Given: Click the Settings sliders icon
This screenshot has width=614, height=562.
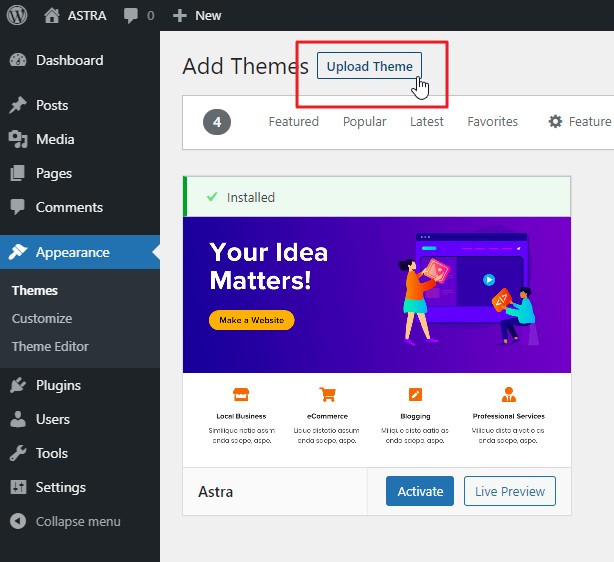Looking at the screenshot, I should pos(18,487).
